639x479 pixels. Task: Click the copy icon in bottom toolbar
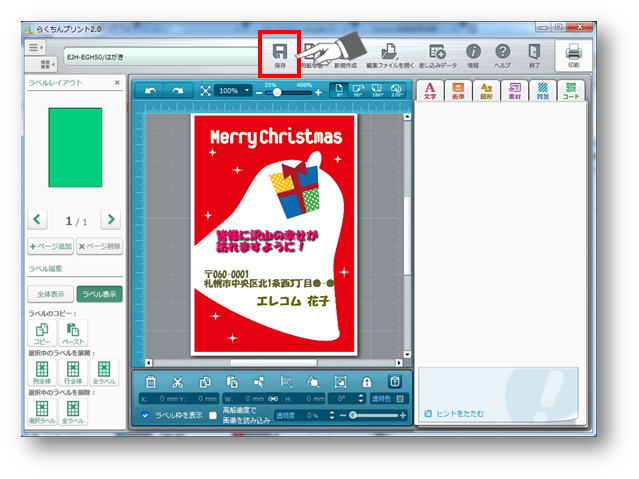tap(205, 382)
